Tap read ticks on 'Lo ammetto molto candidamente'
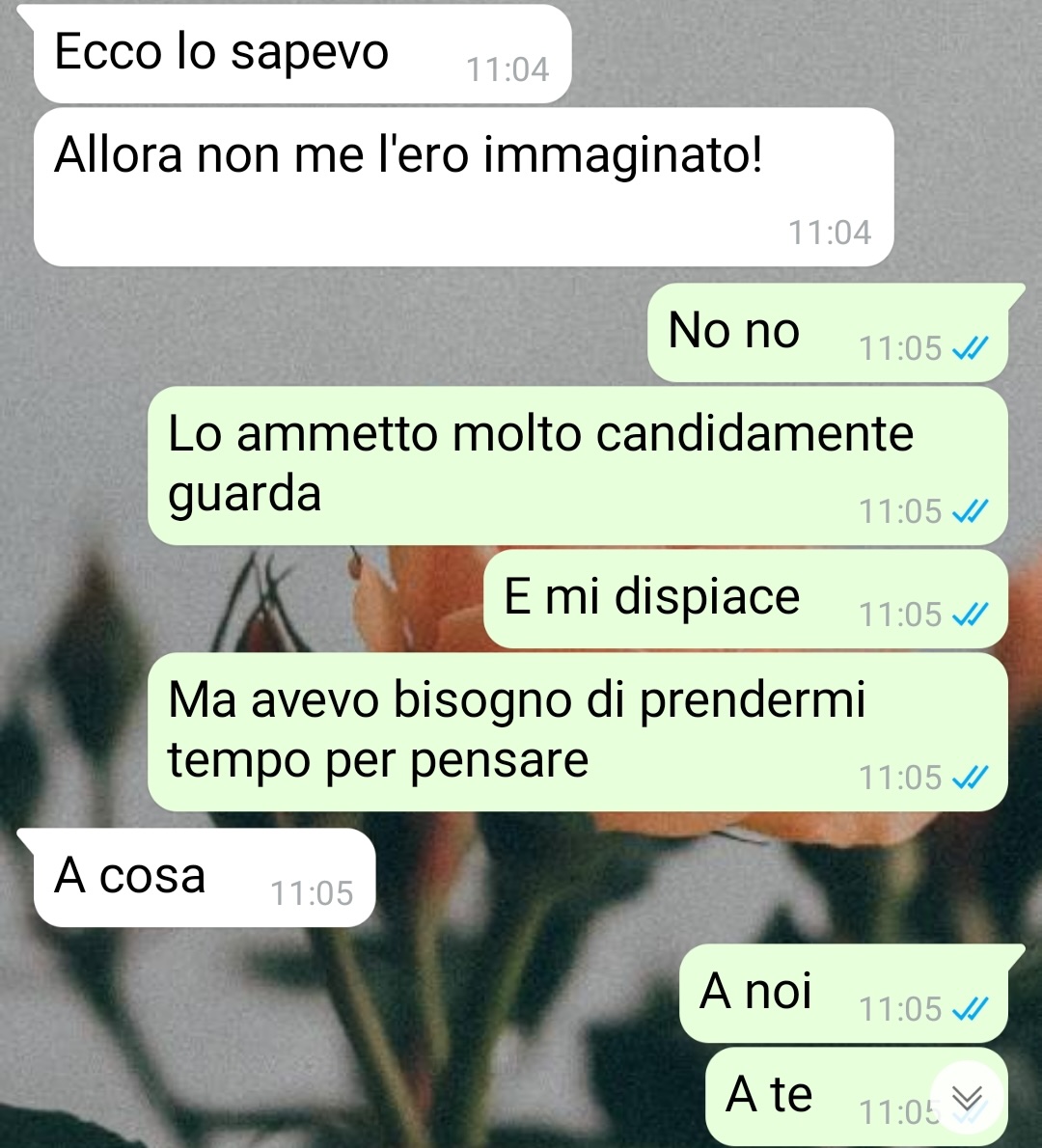Image resolution: width=1042 pixels, height=1148 pixels. (971, 511)
